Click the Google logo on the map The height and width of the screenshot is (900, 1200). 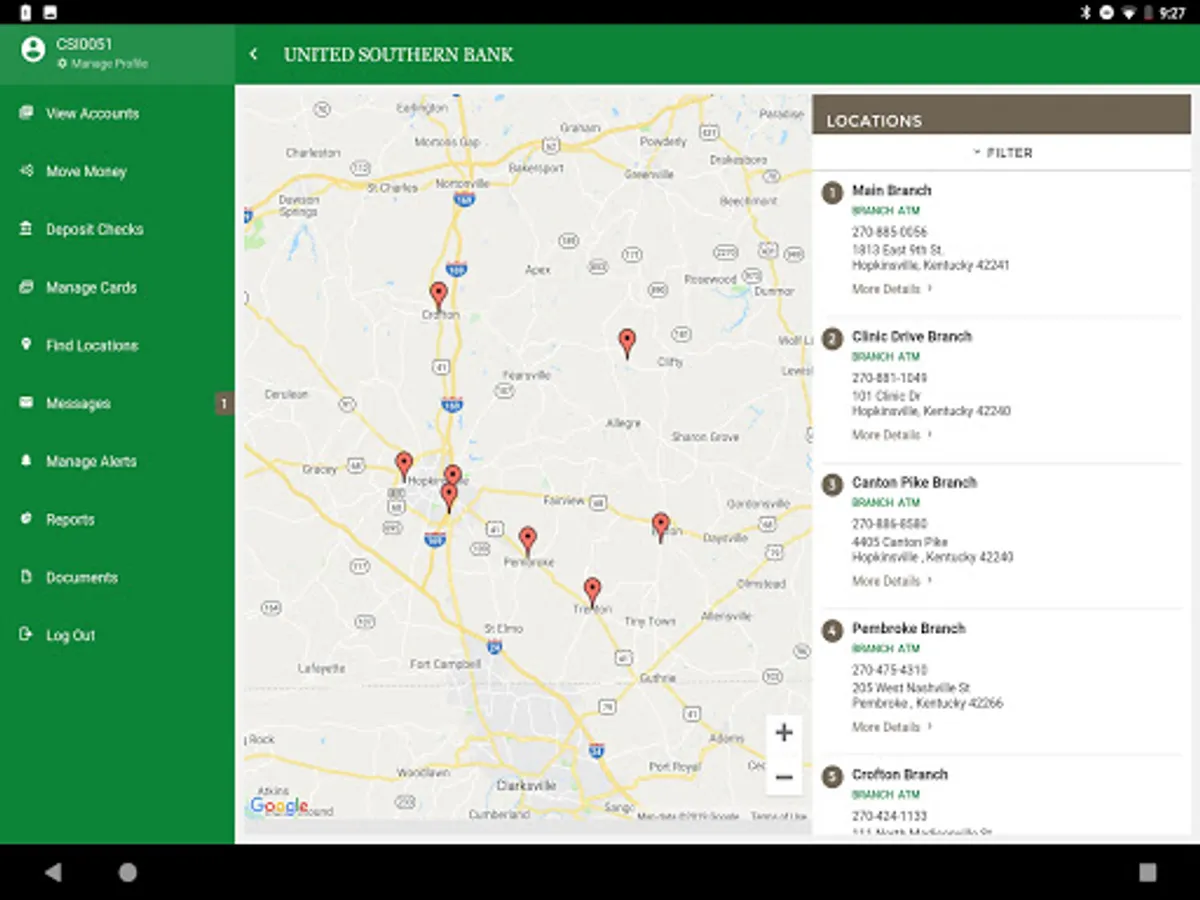pyautogui.click(x=279, y=806)
